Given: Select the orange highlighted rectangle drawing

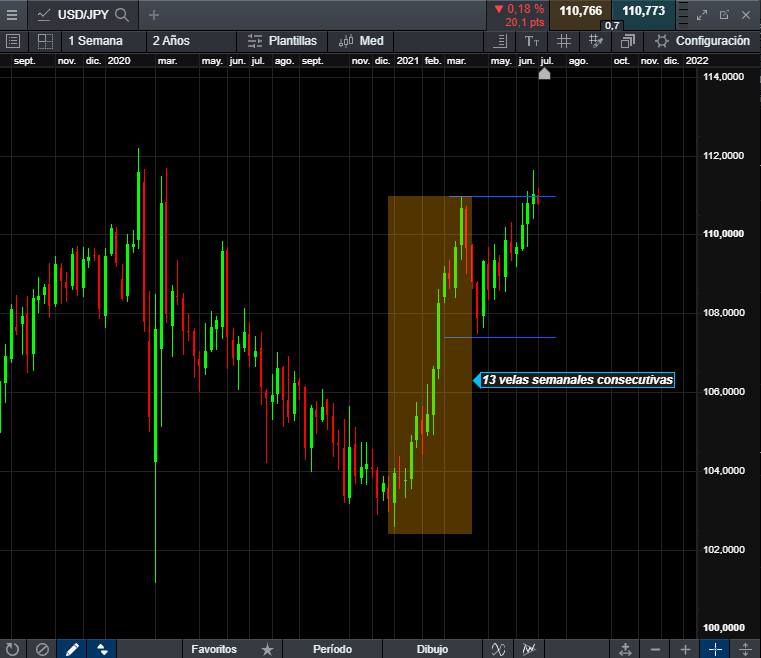Looking at the screenshot, I should (x=429, y=365).
